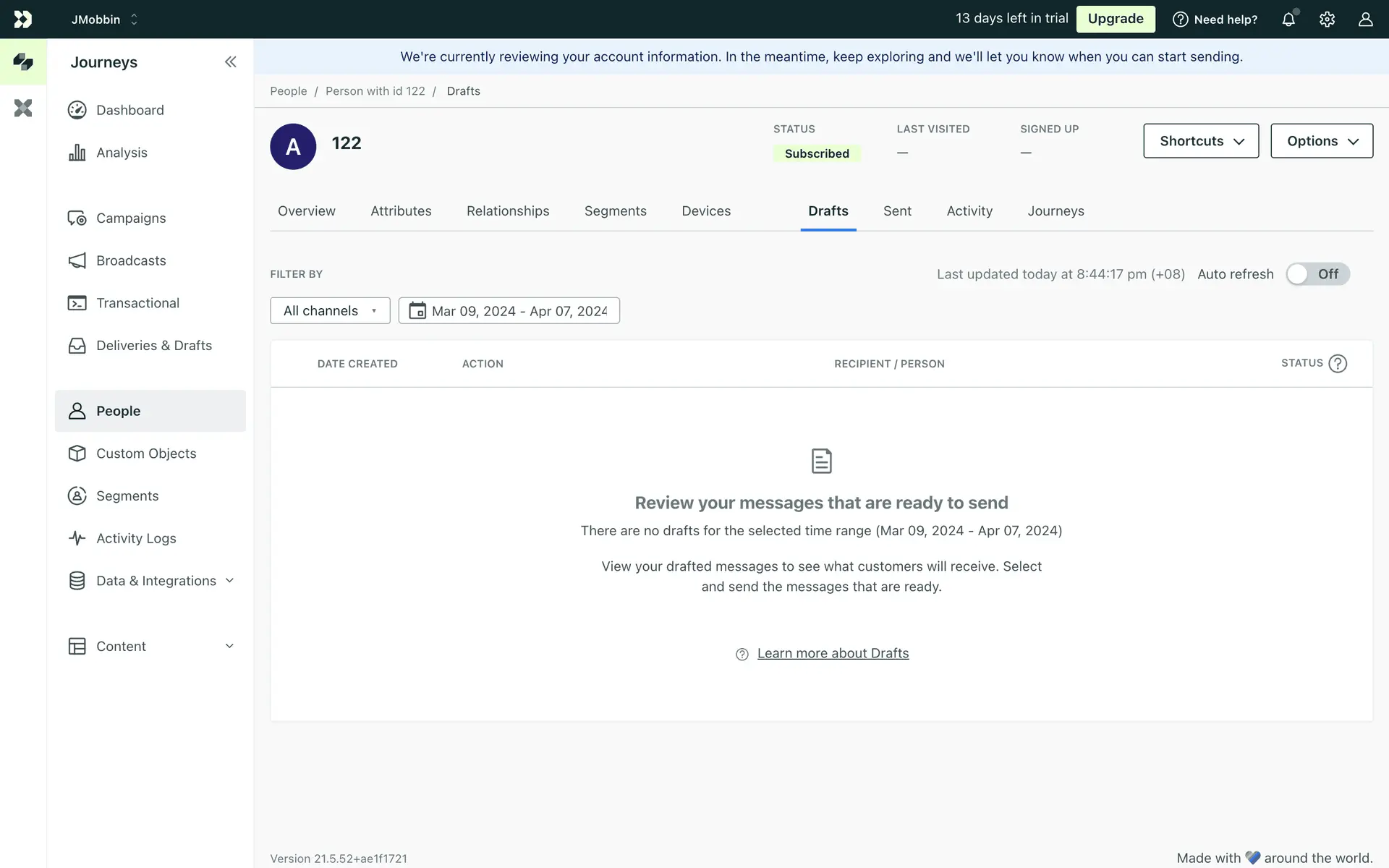Expand the Shortcuts dropdown
This screenshot has height=868, width=1389.
[1201, 141]
